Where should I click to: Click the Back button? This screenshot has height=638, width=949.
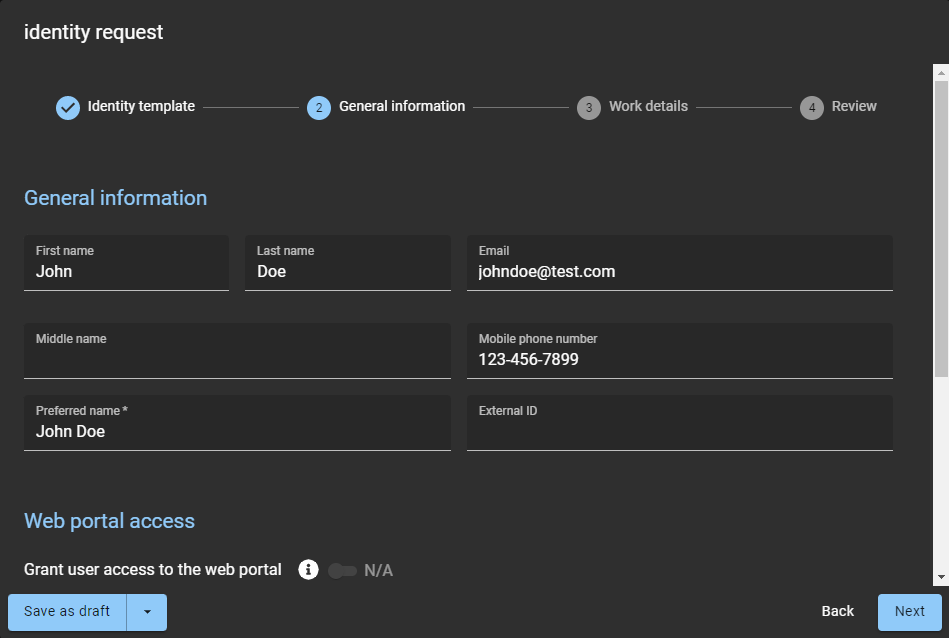click(x=837, y=611)
